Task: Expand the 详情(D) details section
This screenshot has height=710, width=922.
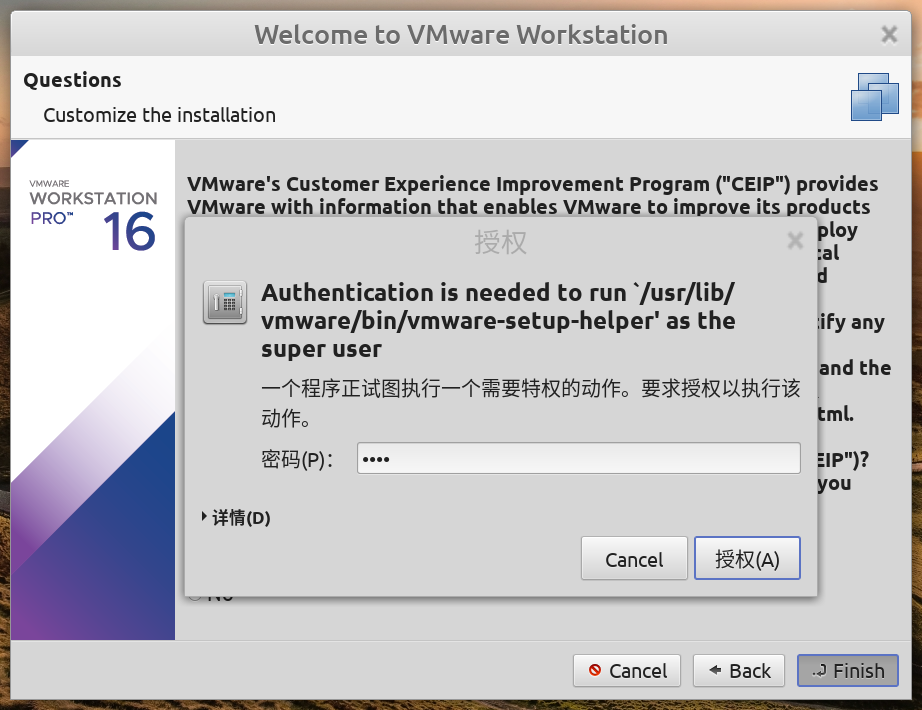Action: [236, 518]
